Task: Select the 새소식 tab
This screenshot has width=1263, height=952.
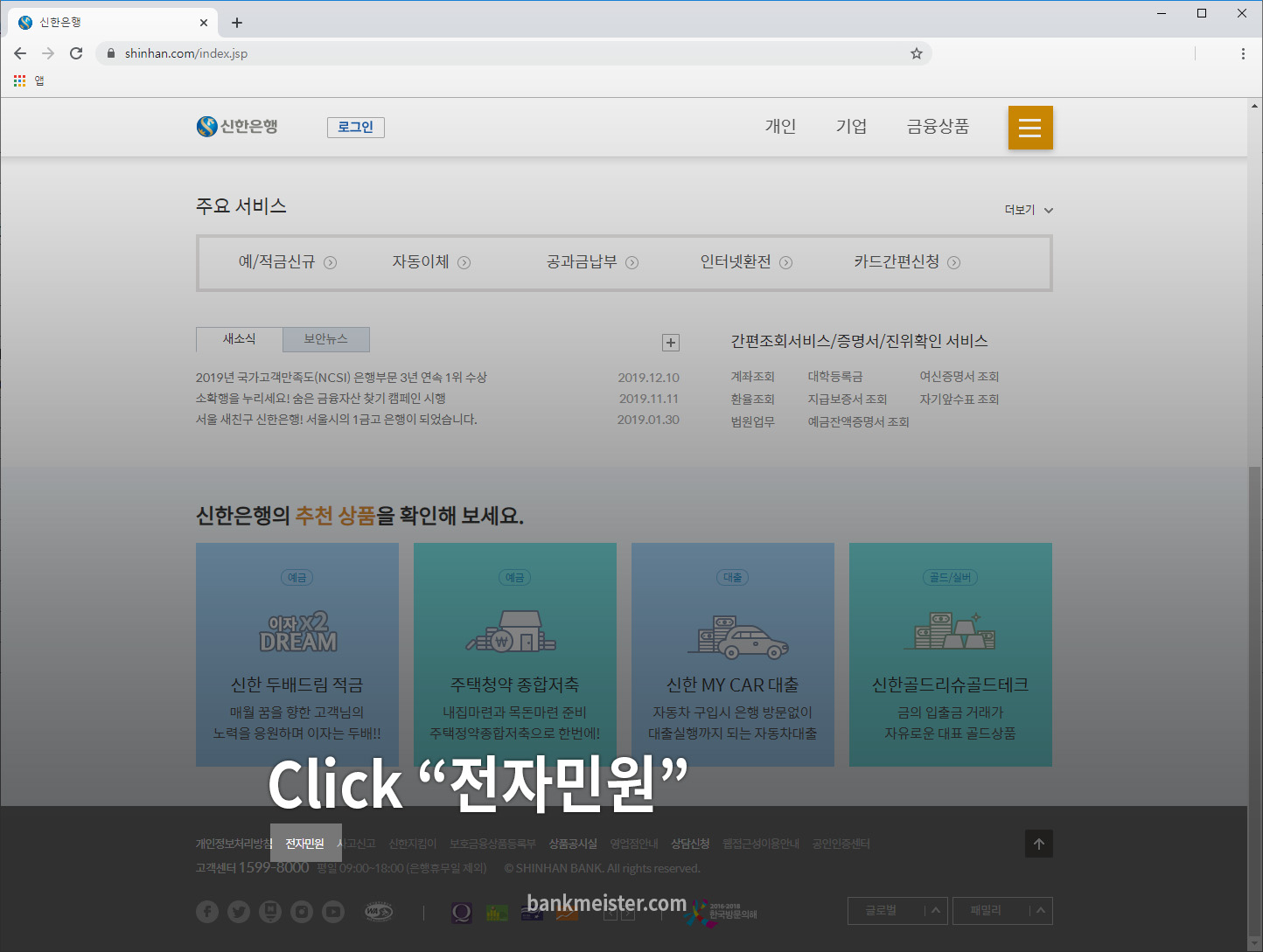Action: pos(240,339)
